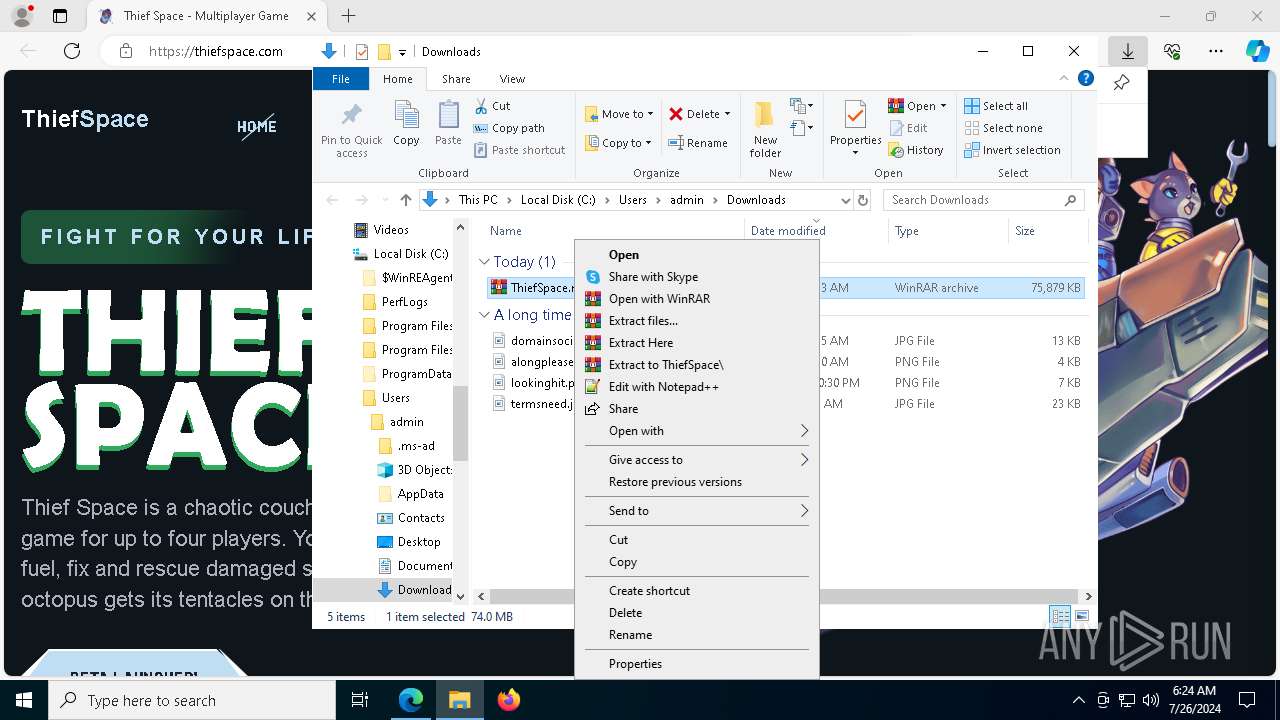This screenshot has width=1280, height=720.
Task: Click the Windows Start button
Action: point(24,700)
